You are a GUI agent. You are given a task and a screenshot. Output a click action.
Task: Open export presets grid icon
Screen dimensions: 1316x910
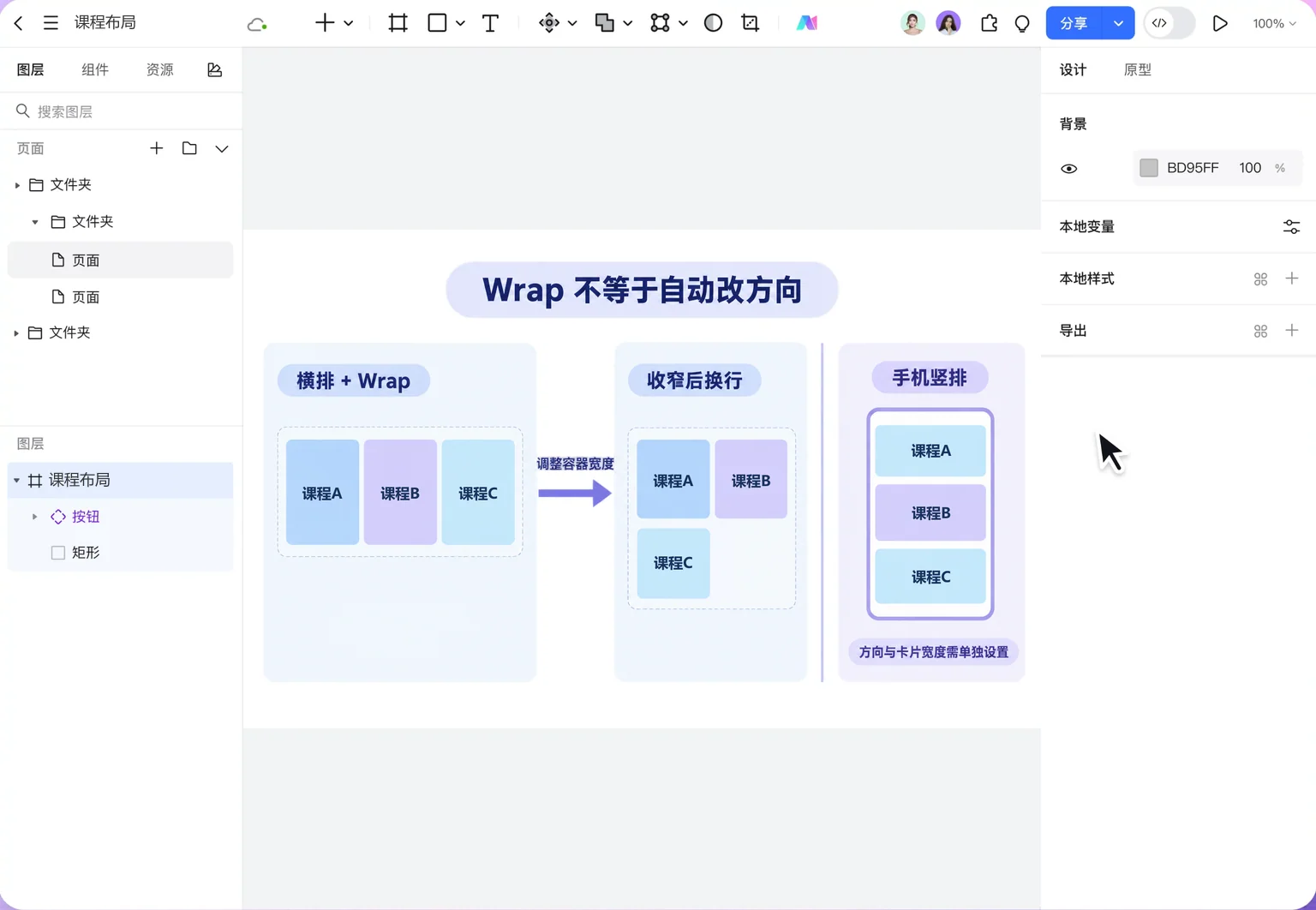point(1260,332)
